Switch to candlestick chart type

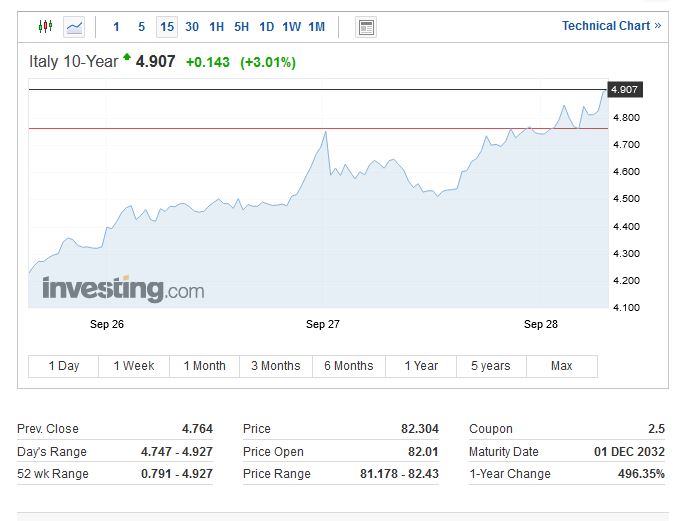tap(45, 27)
